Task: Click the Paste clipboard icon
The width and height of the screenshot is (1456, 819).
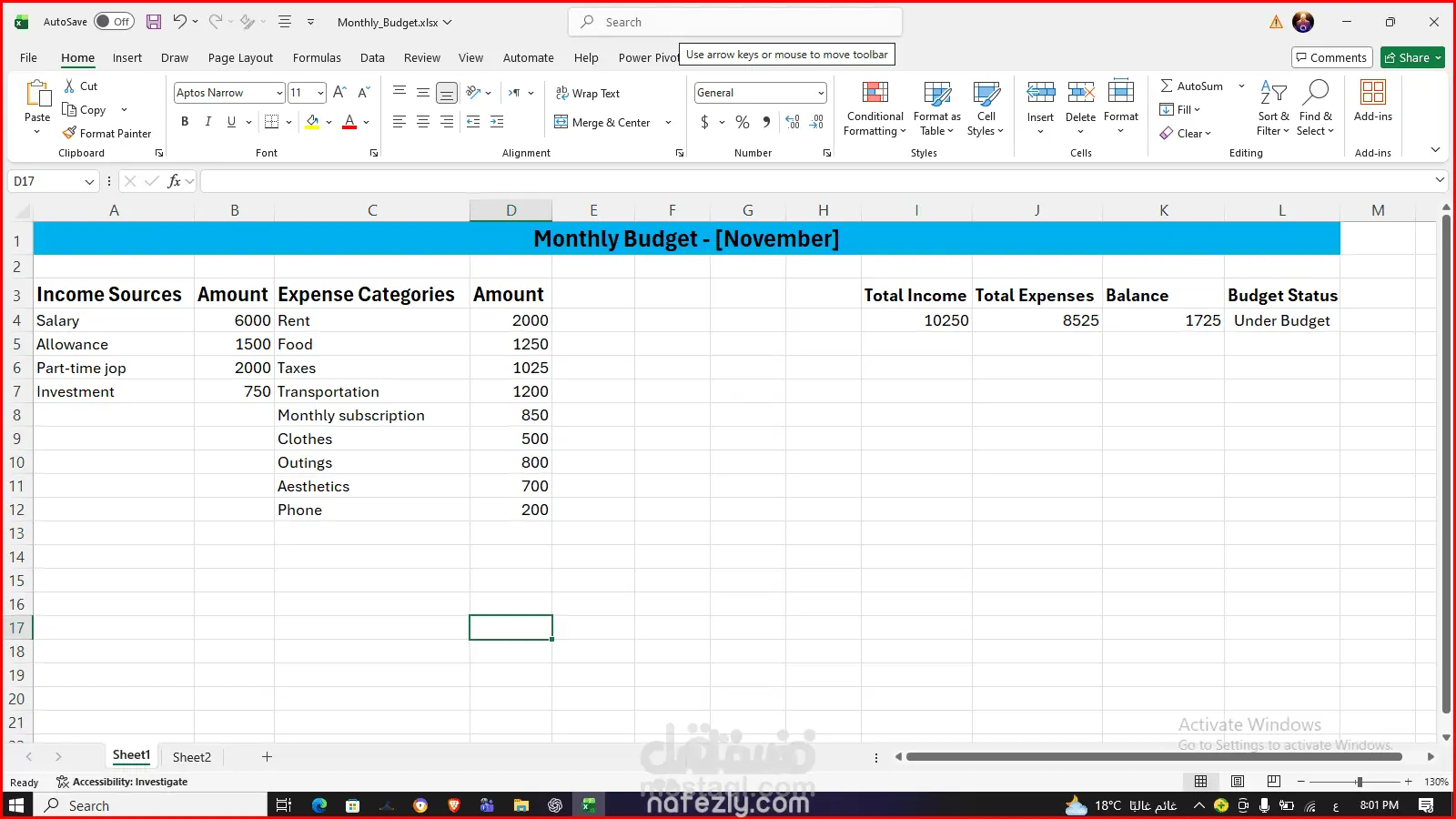Action: (x=37, y=94)
